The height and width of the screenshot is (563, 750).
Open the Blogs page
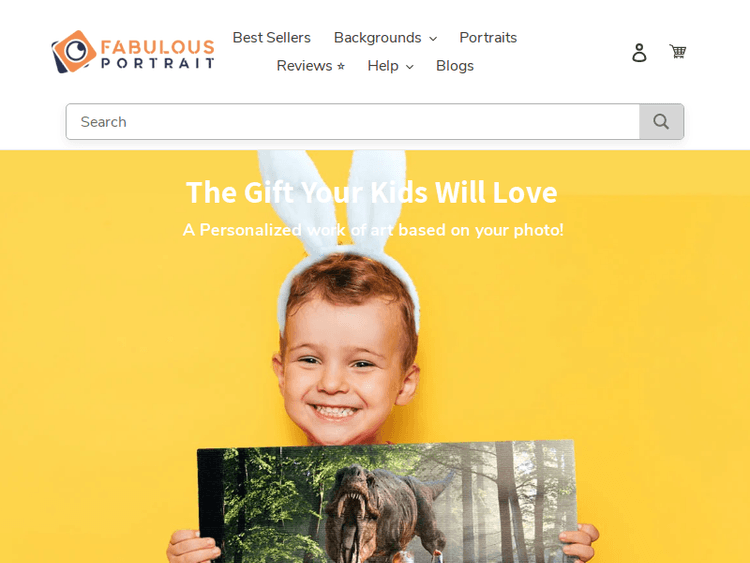[x=454, y=66]
